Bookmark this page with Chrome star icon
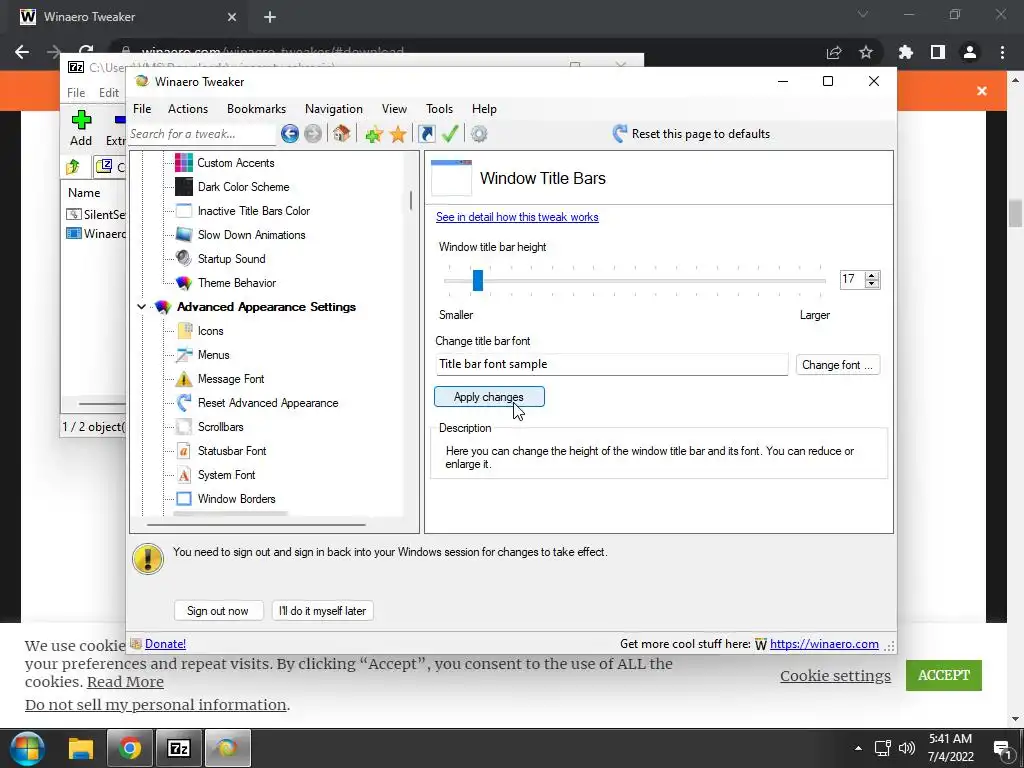The width and height of the screenshot is (1024, 768). coord(866,52)
